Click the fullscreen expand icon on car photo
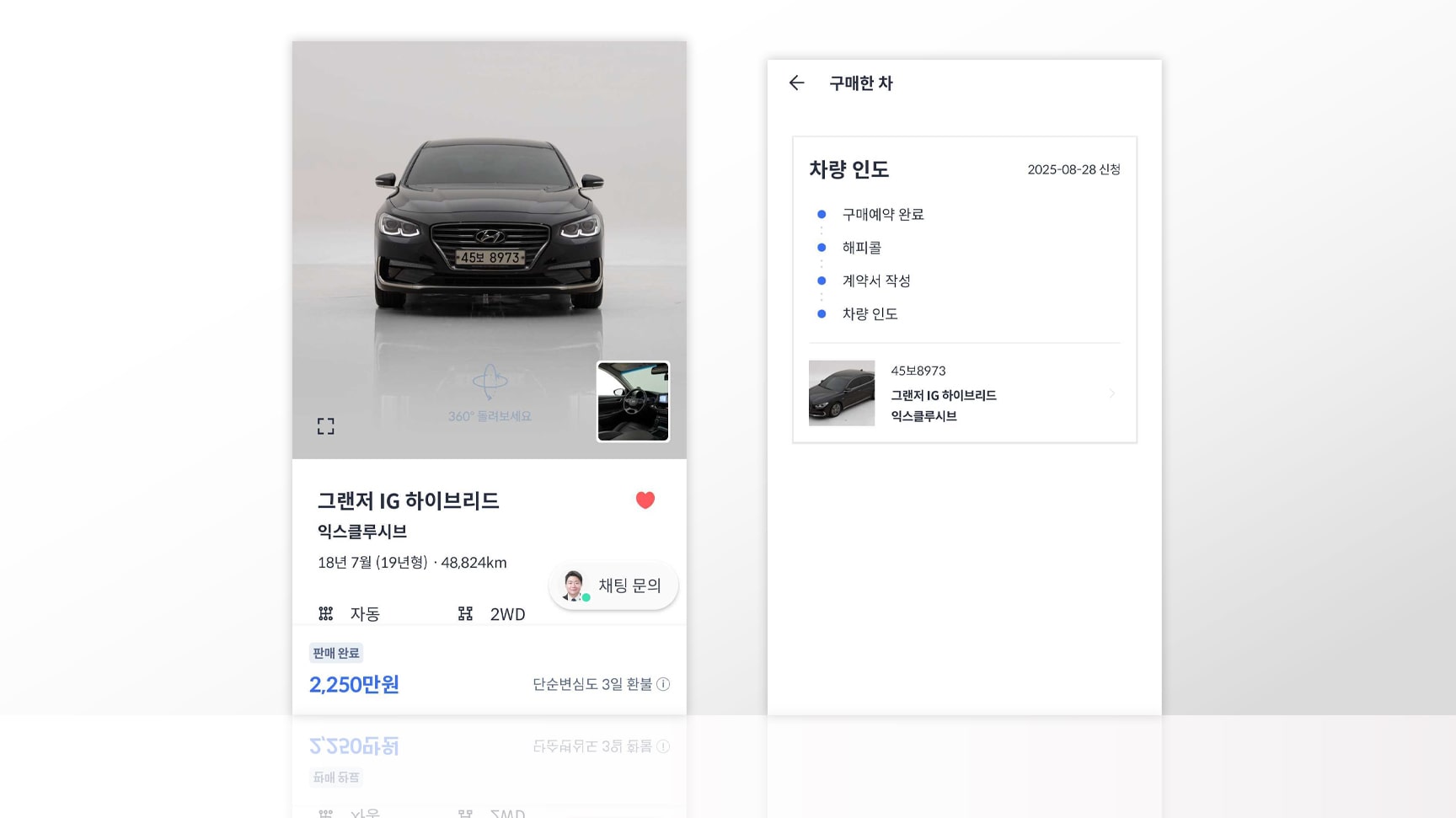The width and height of the screenshot is (1456, 818). click(x=326, y=425)
